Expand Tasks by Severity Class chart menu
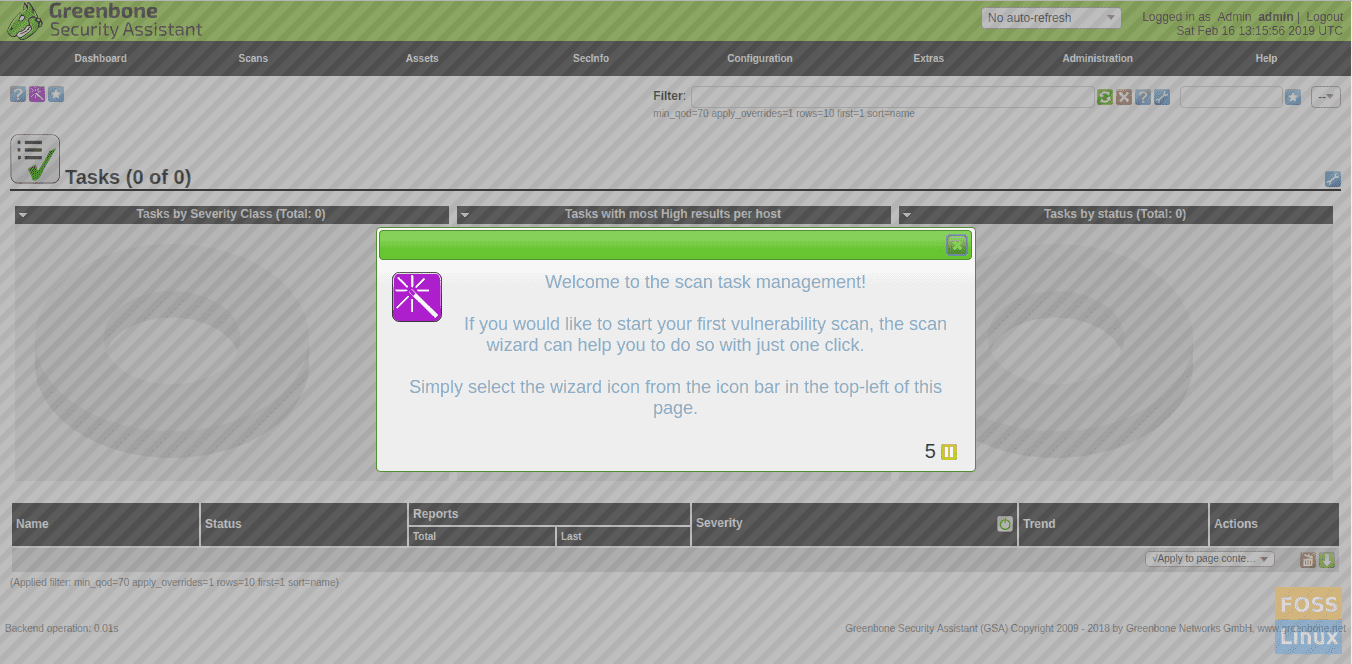Viewport: 1352px width, 664px height. (22, 214)
